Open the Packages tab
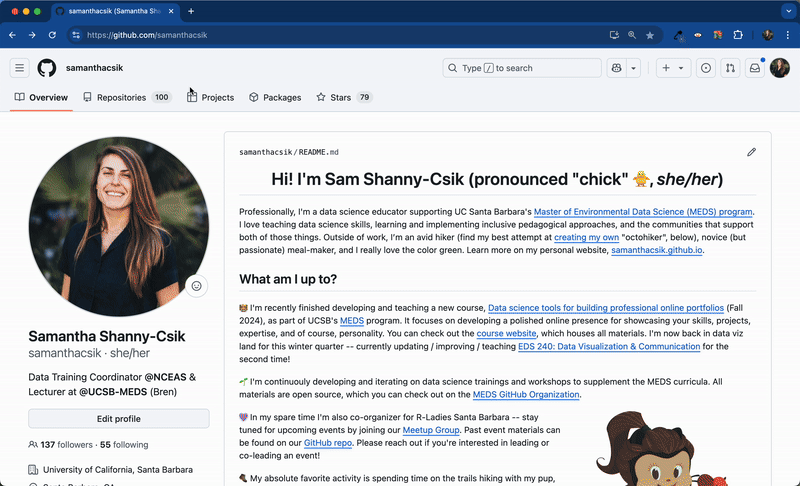 (275, 97)
